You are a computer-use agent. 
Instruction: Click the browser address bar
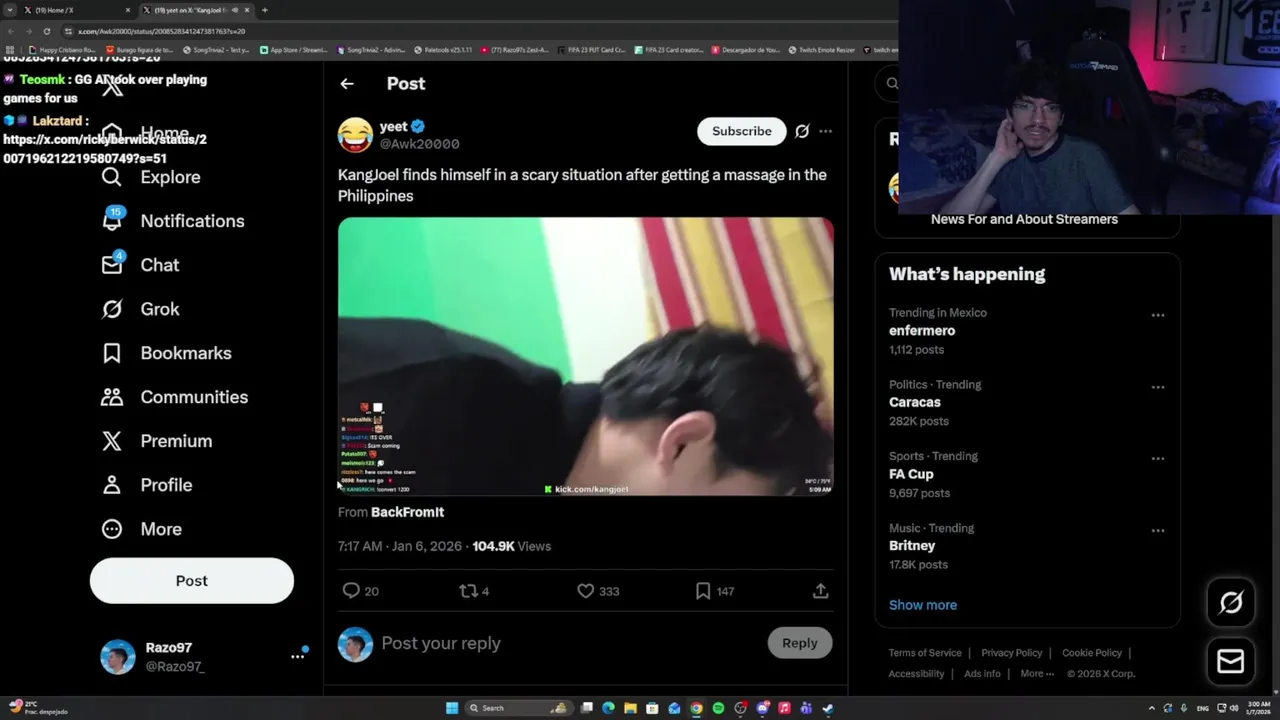click(480, 31)
